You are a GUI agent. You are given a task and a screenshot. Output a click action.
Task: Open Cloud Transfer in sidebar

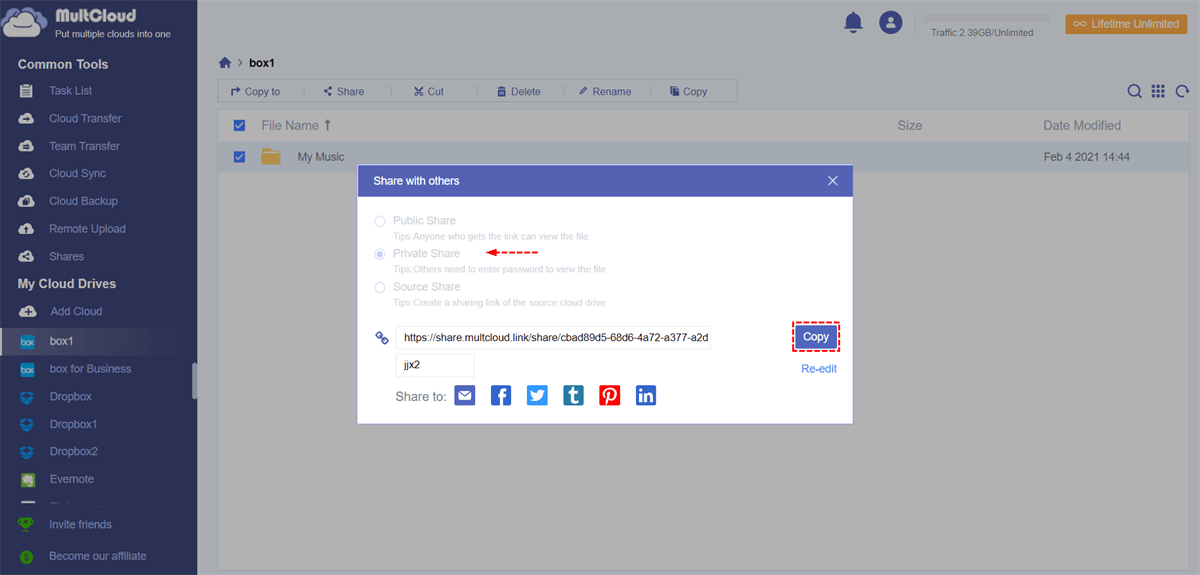tap(85, 118)
